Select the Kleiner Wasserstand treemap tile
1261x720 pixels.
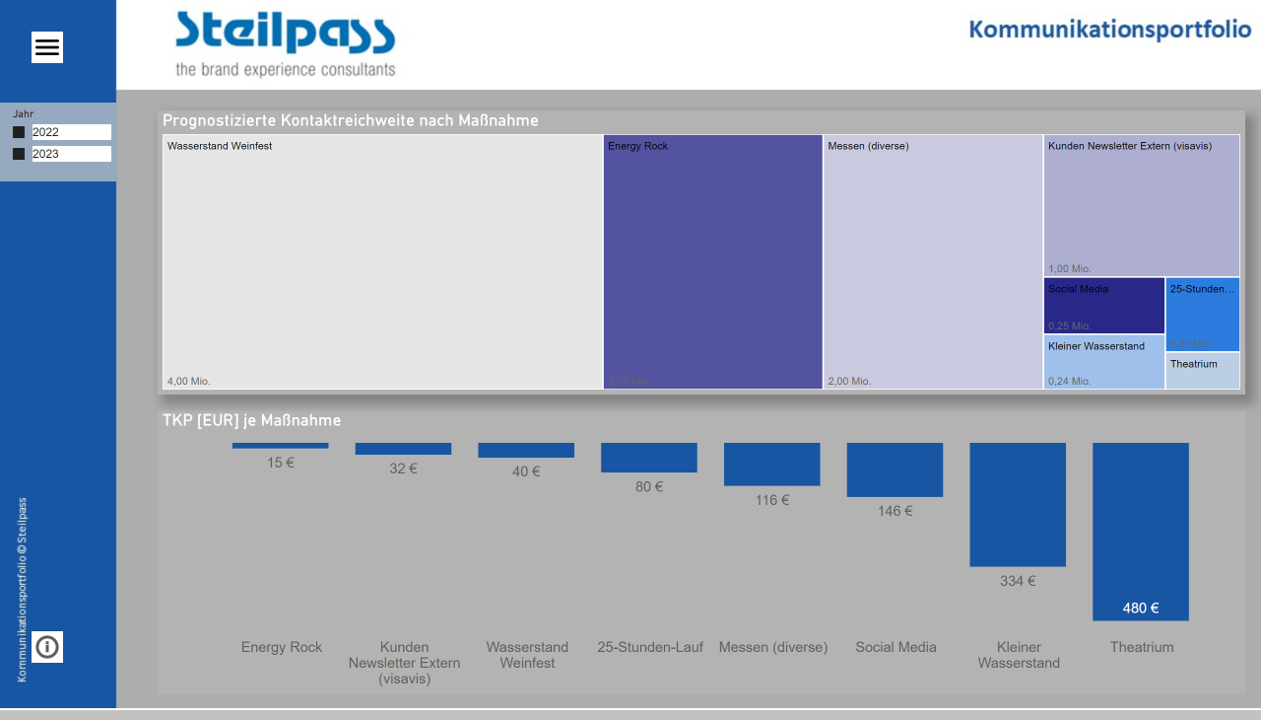pos(1104,362)
